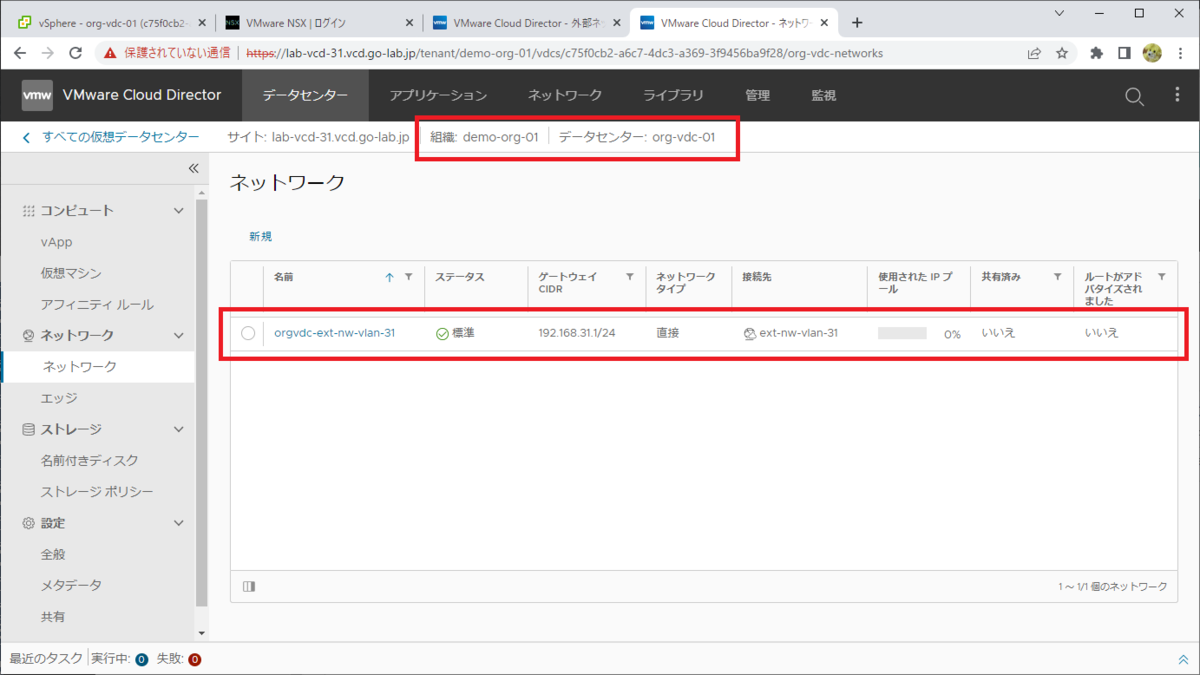1200x675 pixels.
Task: Click the VMware Cloud Director vmw logo
Action: pyautogui.click(x=37, y=96)
